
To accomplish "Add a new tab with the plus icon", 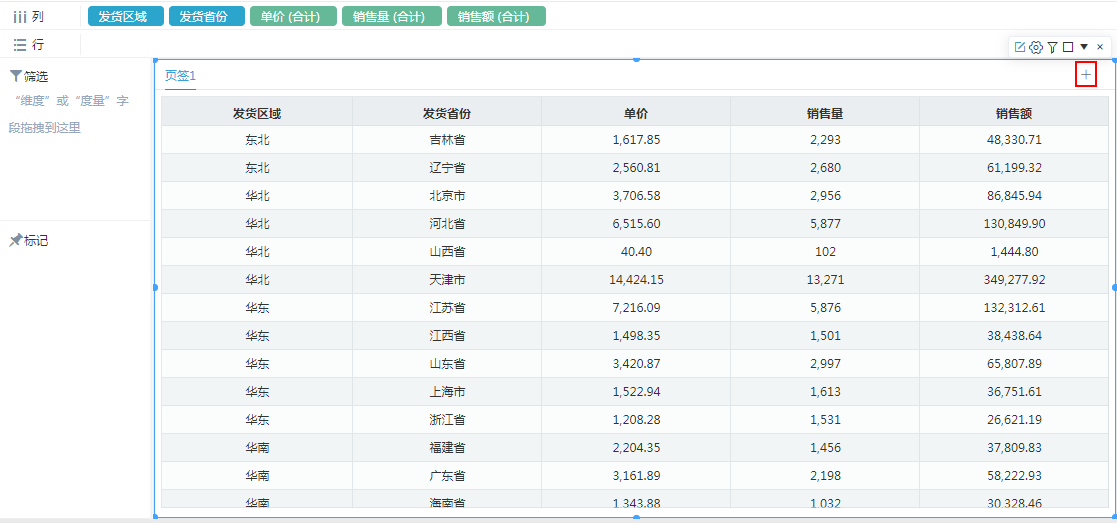I will [1086, 74].
